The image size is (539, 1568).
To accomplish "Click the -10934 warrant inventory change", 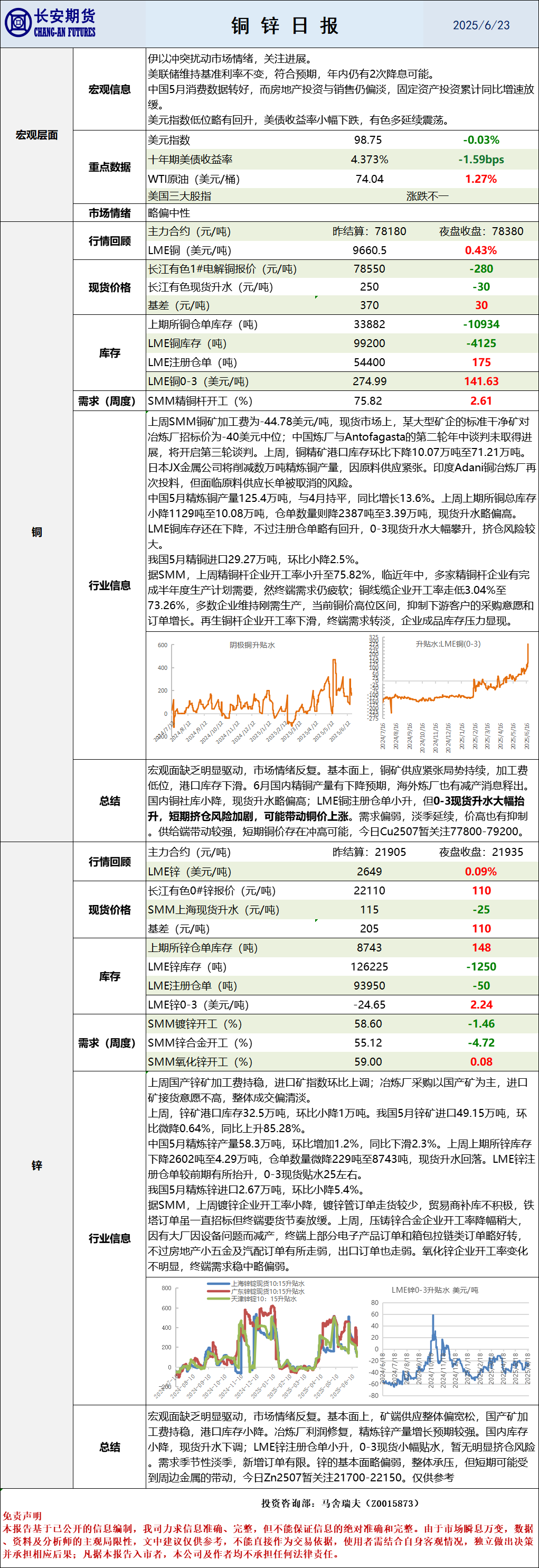I will tap(481, 324).
